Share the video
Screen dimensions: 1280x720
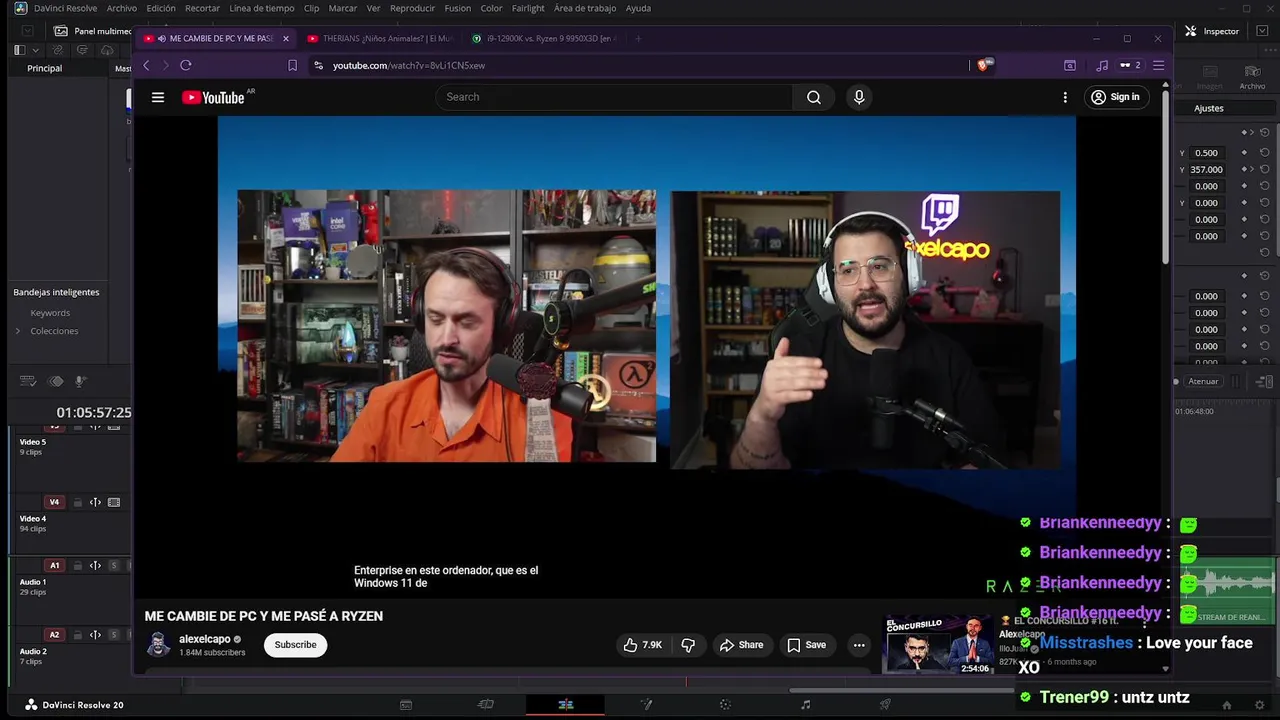pyautogui.click(x=741, y=645)
